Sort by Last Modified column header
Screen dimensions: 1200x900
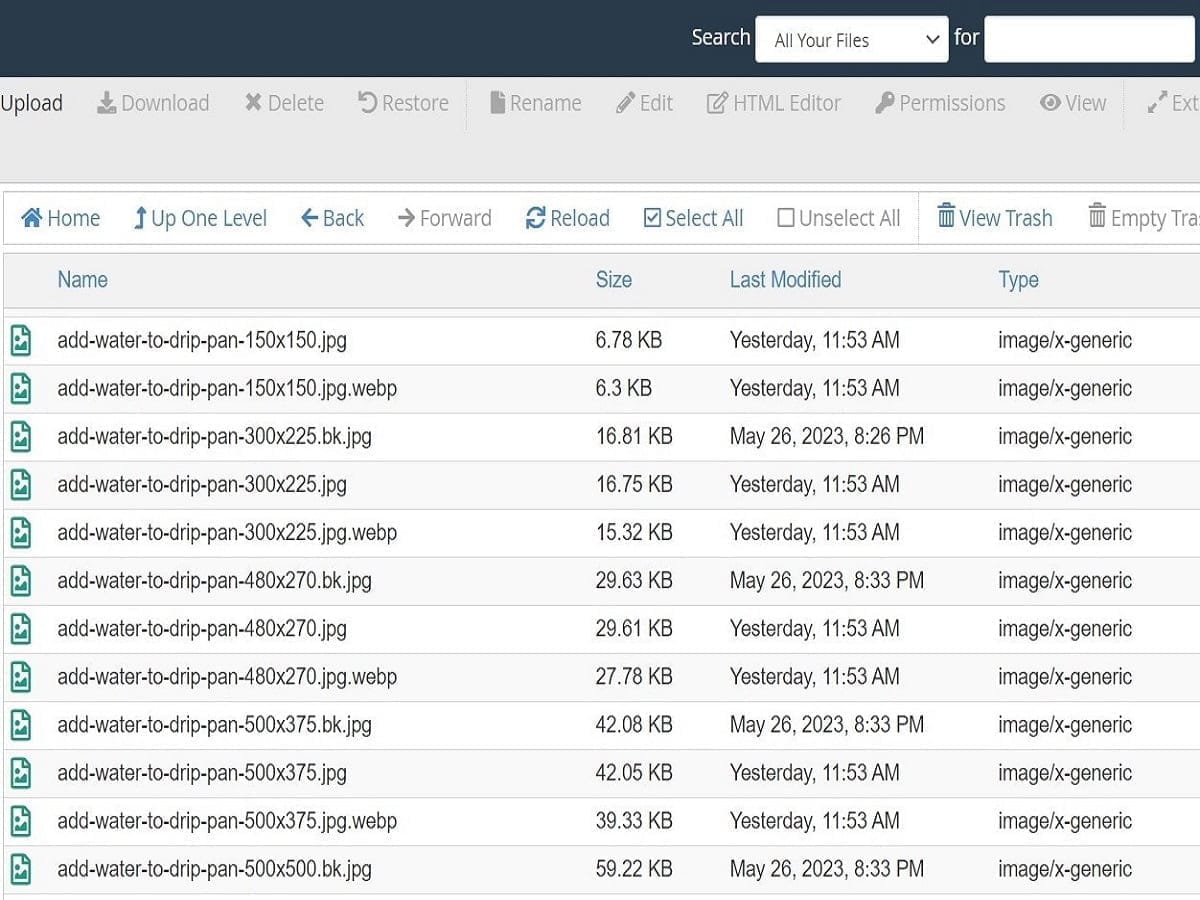pyautogui.click(x=785, y=280)
